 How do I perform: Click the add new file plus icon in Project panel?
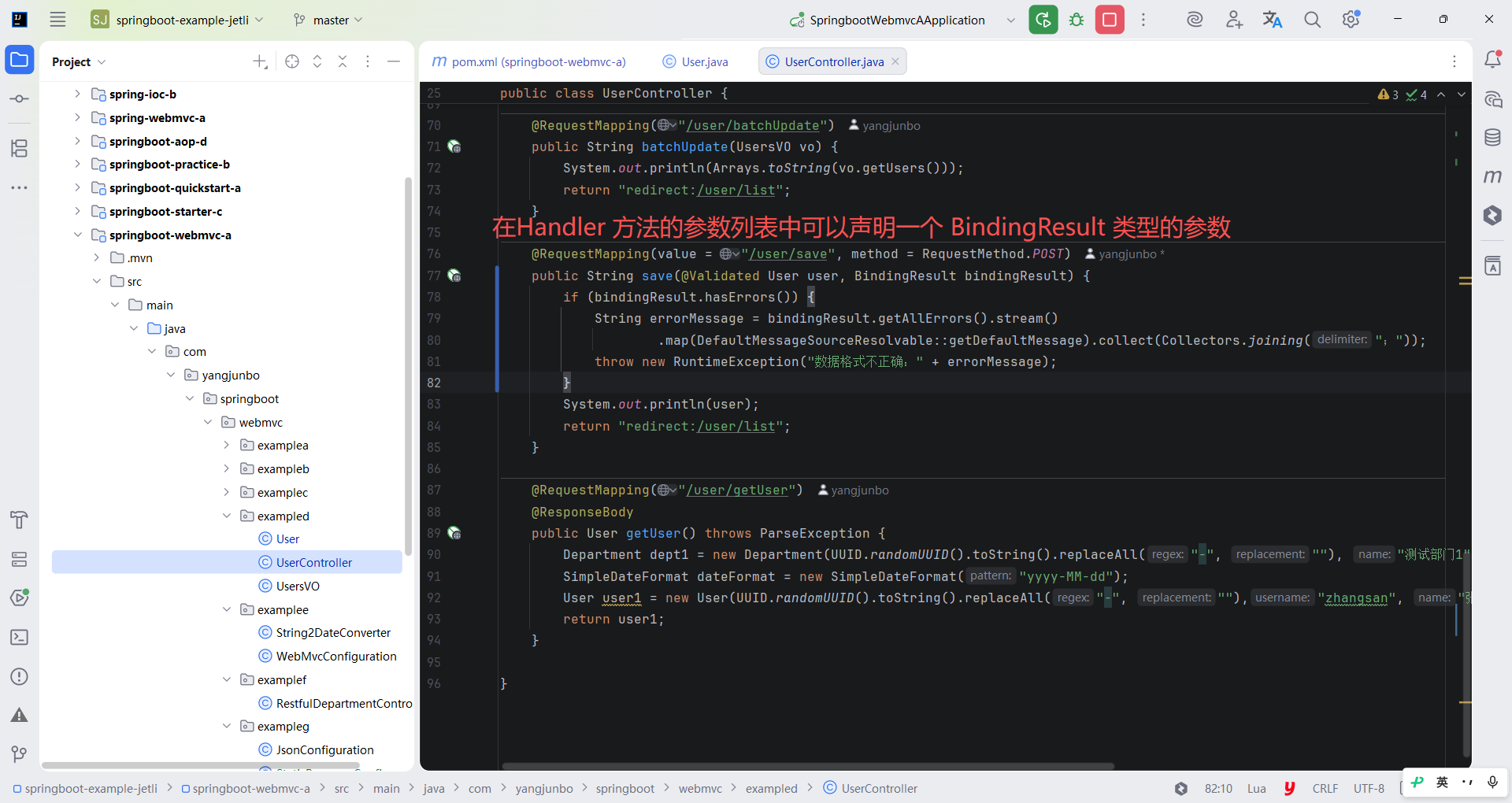[x=260, y=61]
